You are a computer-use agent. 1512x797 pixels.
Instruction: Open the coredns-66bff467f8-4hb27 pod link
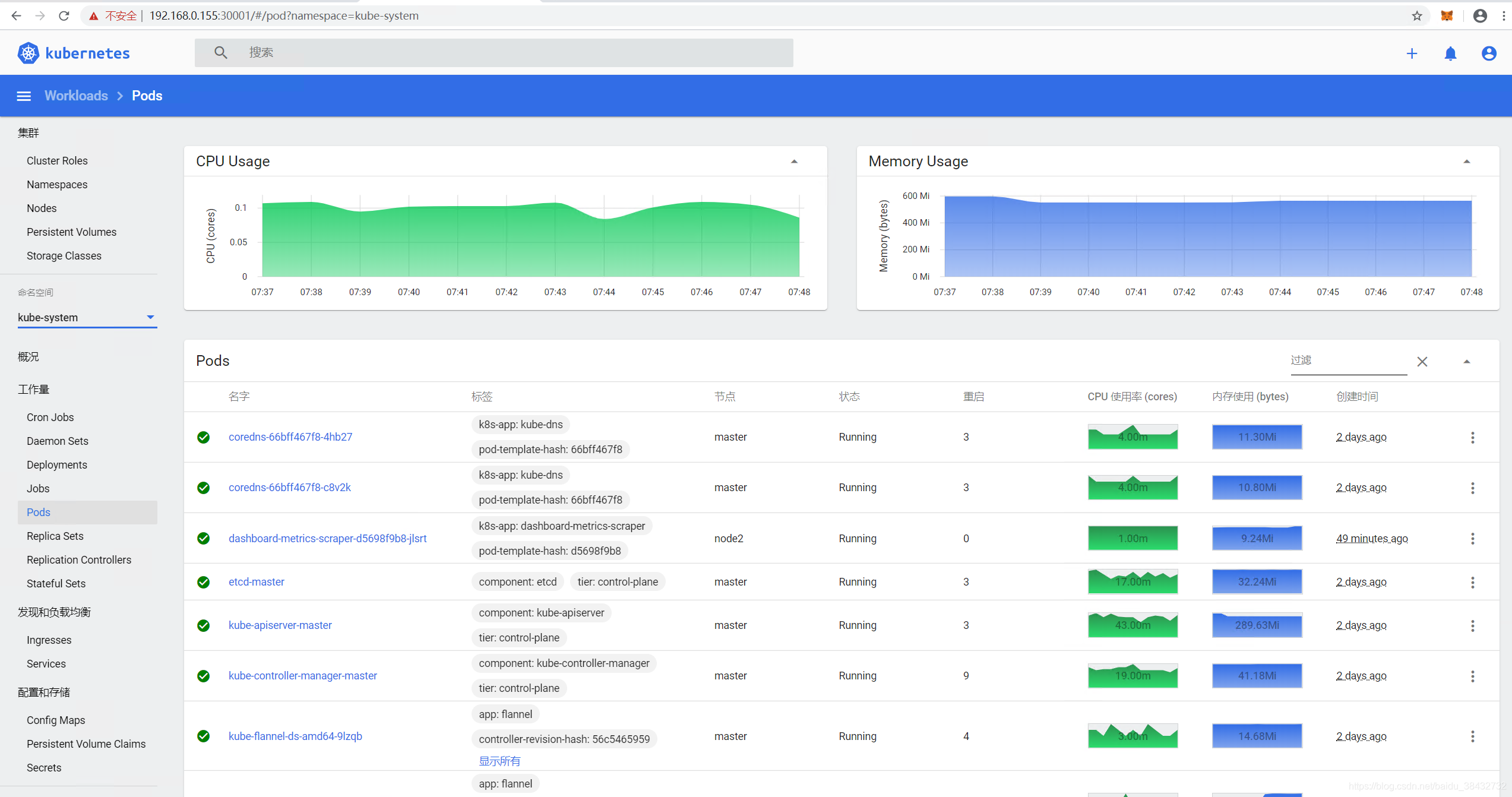(290, 437)
